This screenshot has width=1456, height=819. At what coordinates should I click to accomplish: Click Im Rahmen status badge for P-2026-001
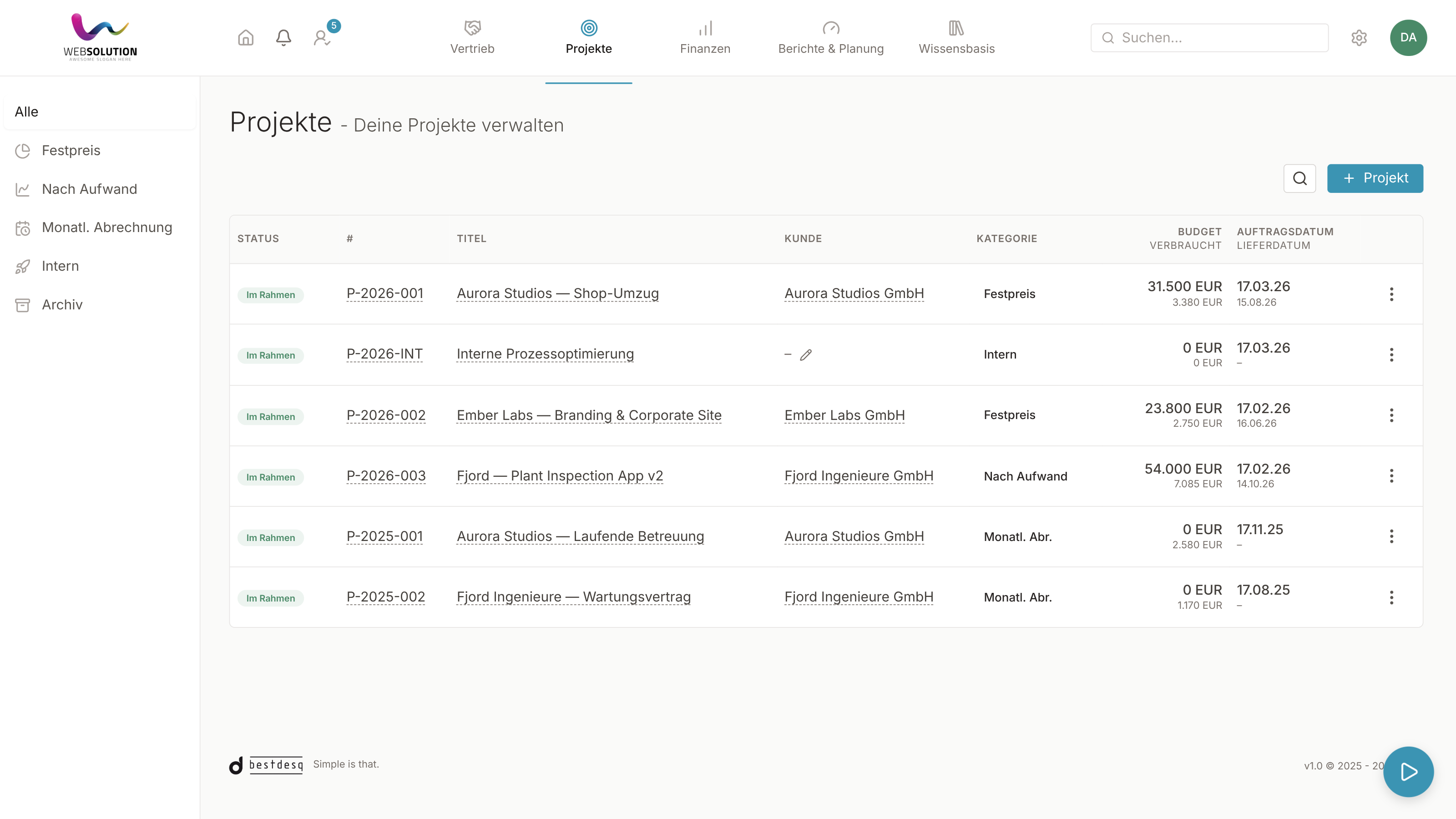(x=270, y=295)
